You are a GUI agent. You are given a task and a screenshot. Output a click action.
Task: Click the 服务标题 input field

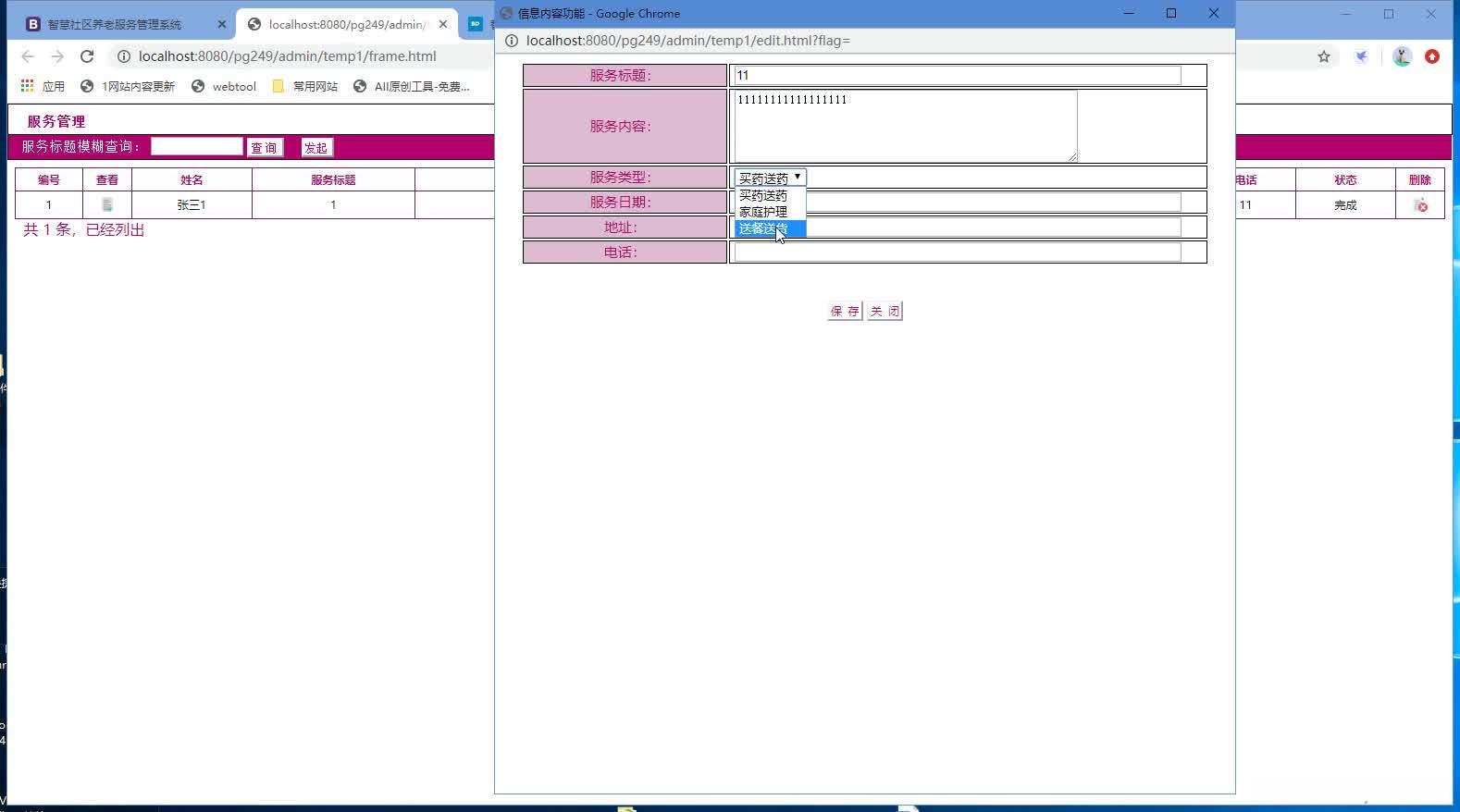click(x=958, y=75)
